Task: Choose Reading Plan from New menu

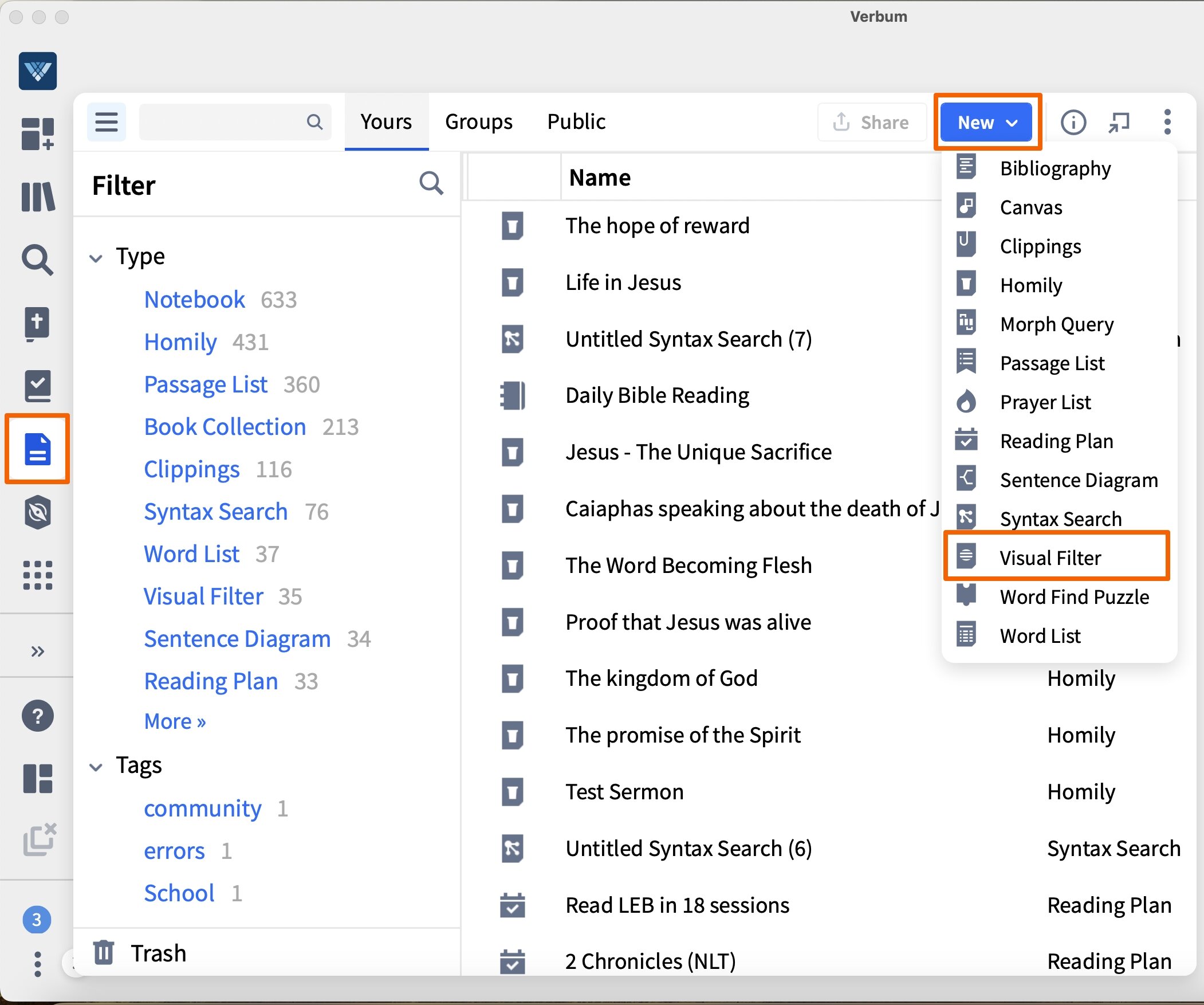Action: (1059, 441)
